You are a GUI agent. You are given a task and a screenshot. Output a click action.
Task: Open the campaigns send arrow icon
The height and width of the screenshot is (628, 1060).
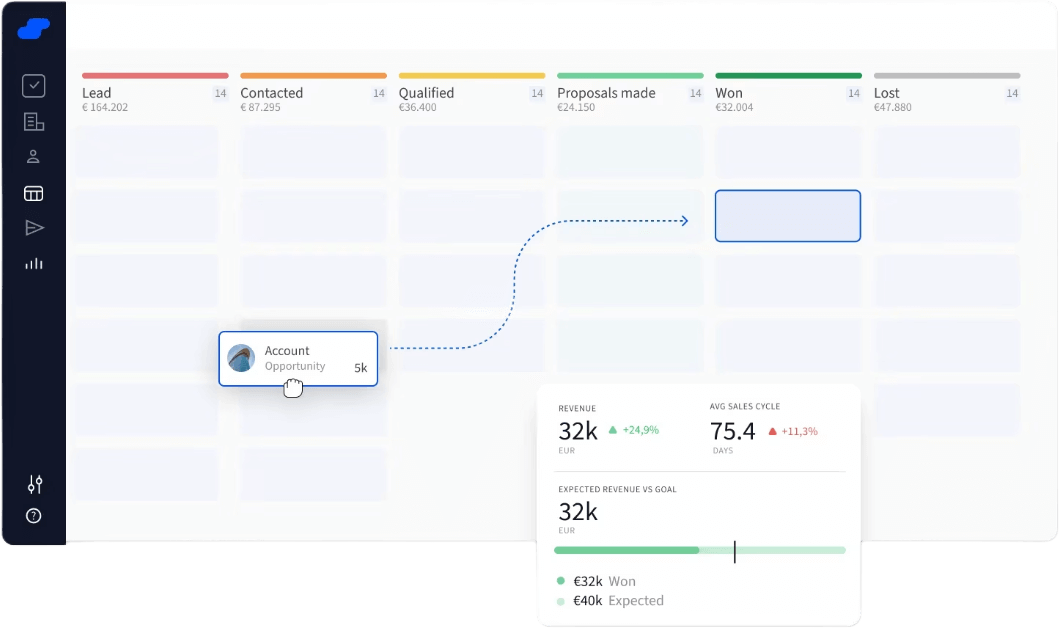click(x=33, y=227)
